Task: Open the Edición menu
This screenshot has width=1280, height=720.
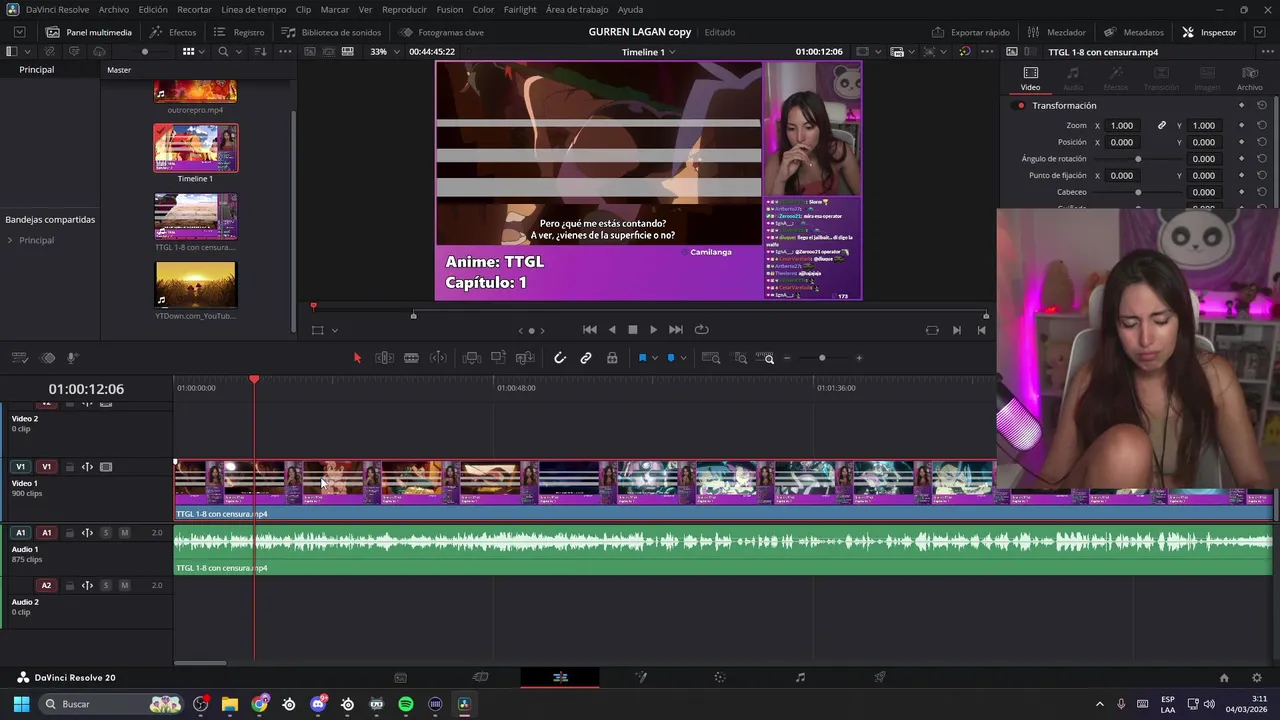Action: pos(153,9)
